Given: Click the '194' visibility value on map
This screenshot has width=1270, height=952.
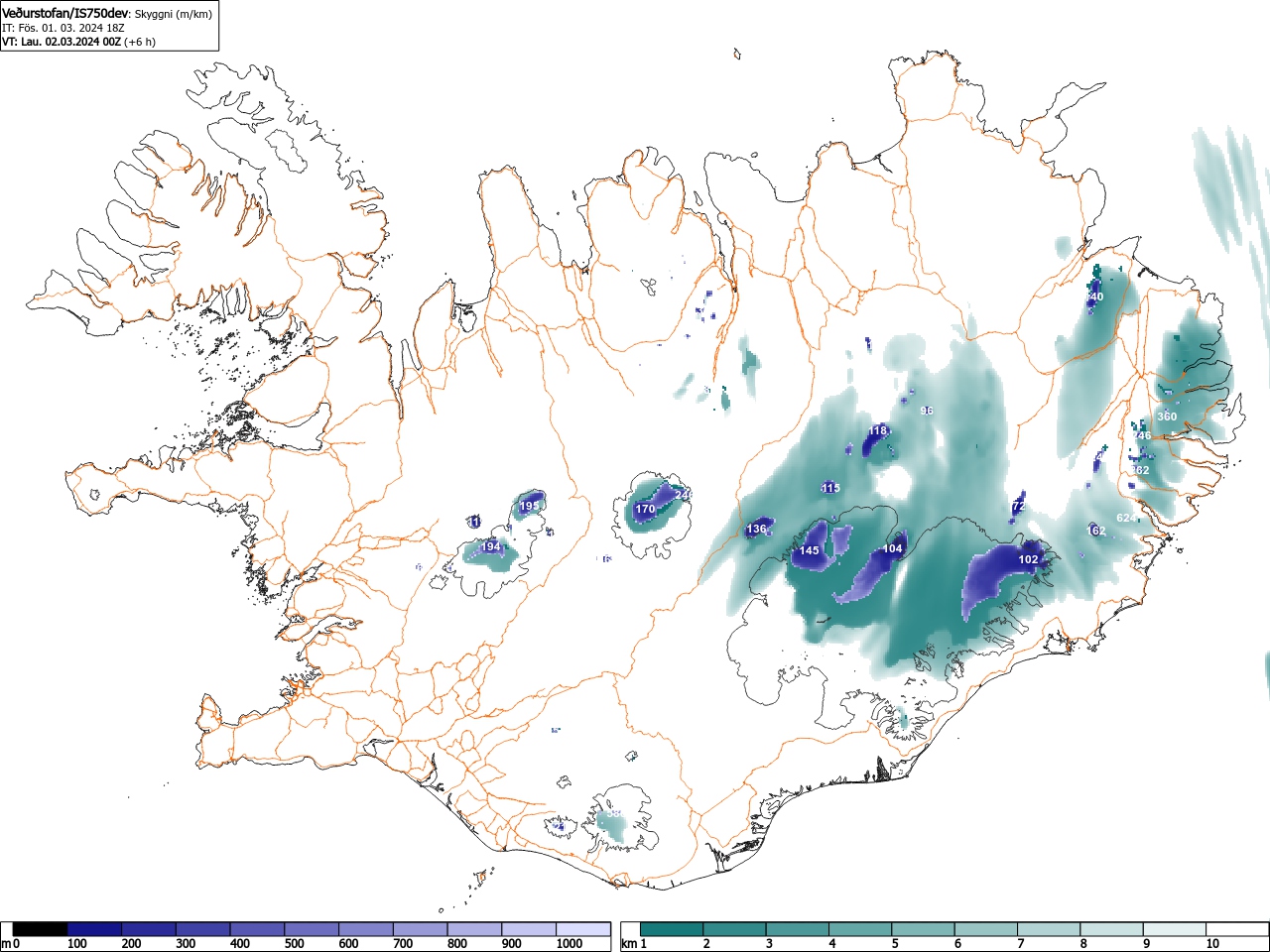Looking at the screenshot, I should tap(490, 546).
